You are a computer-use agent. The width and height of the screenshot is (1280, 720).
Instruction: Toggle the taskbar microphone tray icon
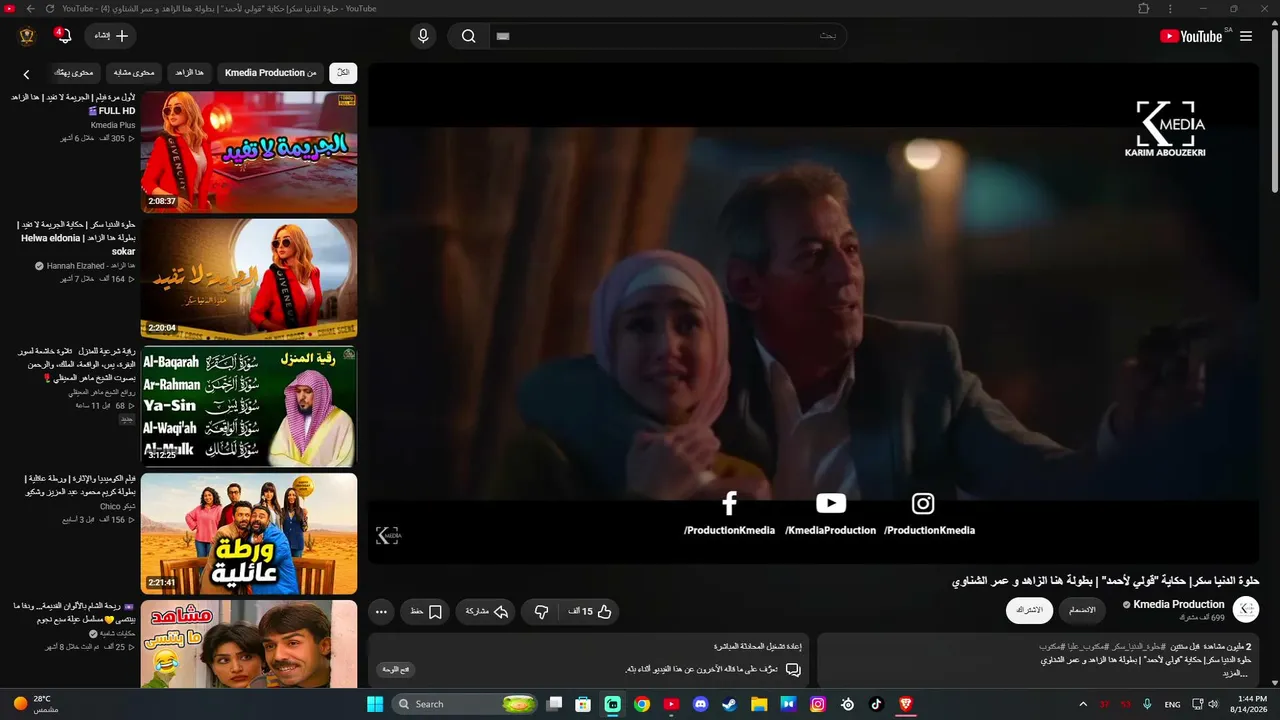tap(1147, 704)
